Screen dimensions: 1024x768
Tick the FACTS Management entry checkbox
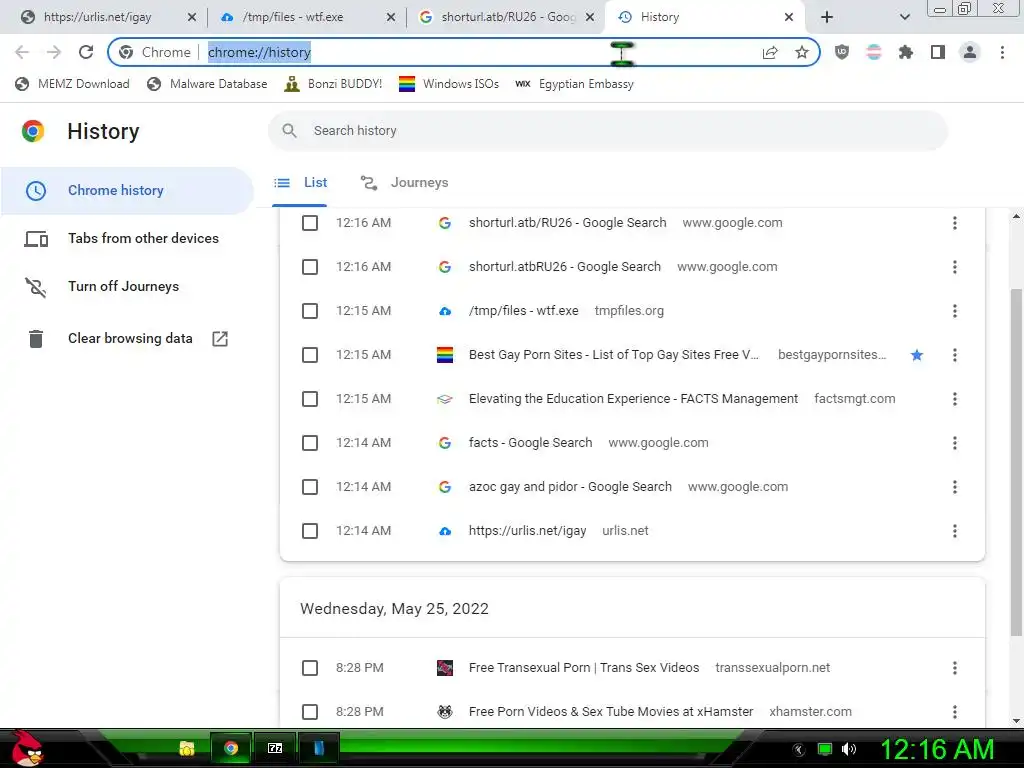pyautogui.click(x=310, y=399)
